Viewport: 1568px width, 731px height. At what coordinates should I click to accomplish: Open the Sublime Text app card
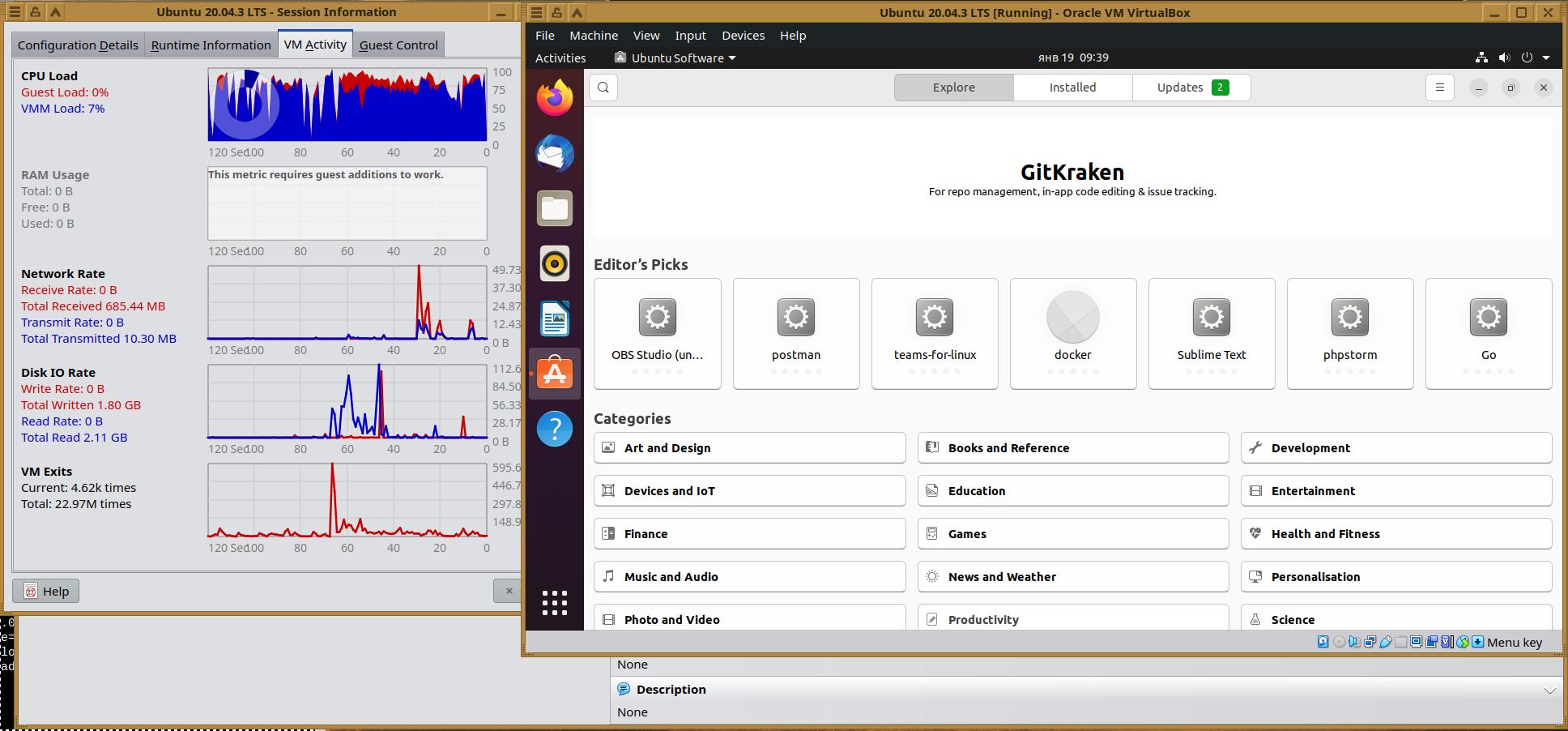tap(1212, 334)
